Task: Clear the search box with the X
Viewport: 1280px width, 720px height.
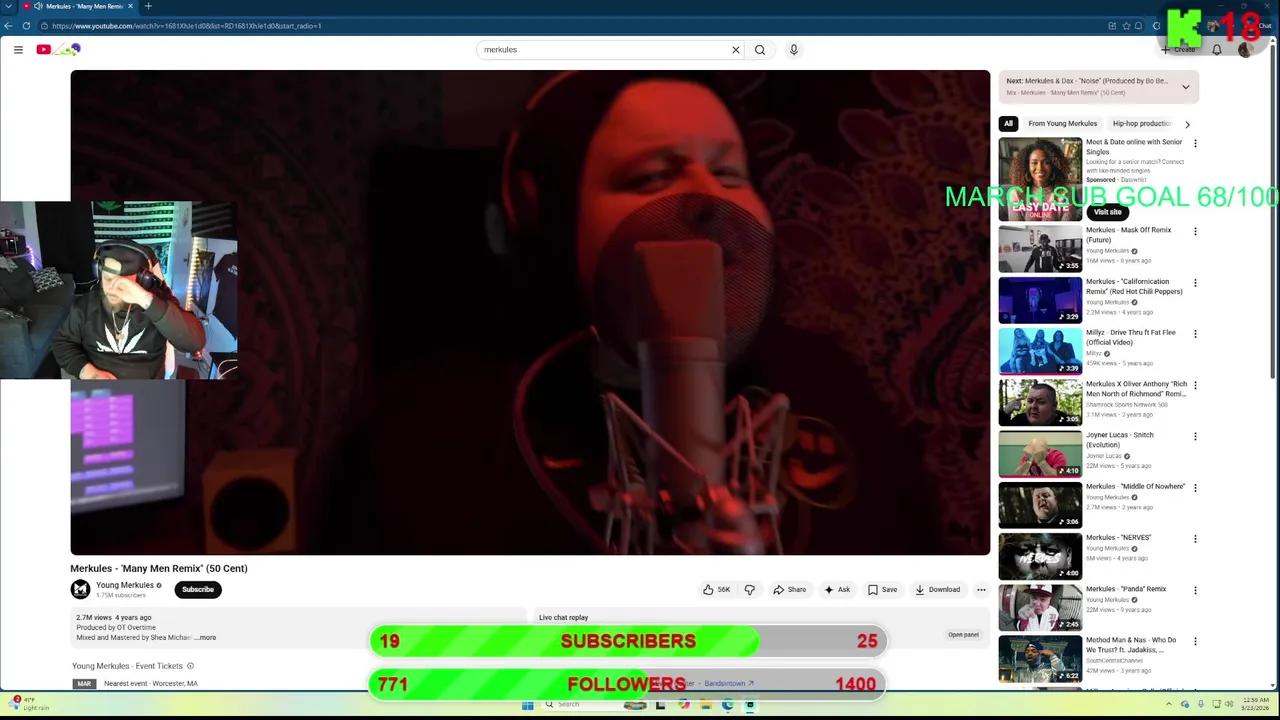Action: click(x=736, y=49)
